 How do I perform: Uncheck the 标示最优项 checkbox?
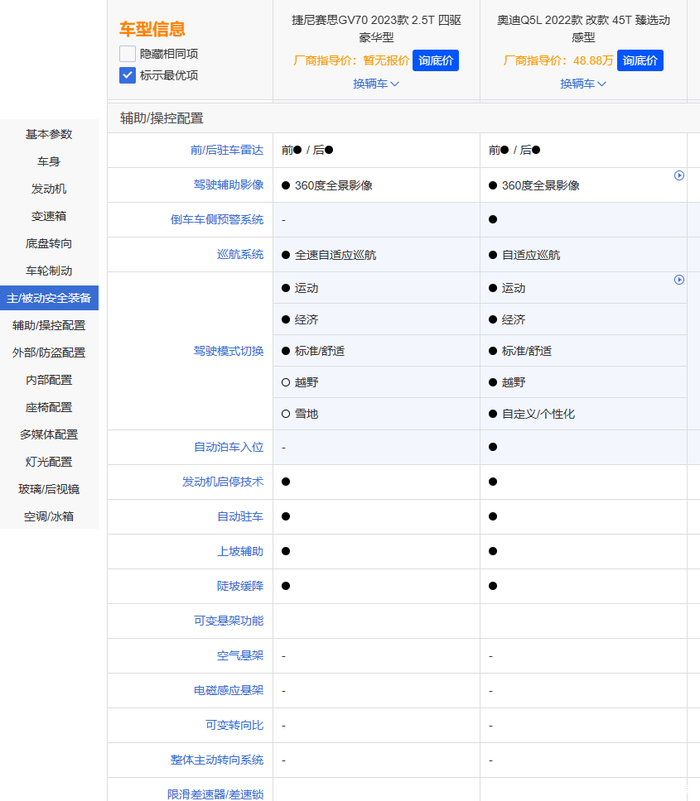(x=127, y=75)
